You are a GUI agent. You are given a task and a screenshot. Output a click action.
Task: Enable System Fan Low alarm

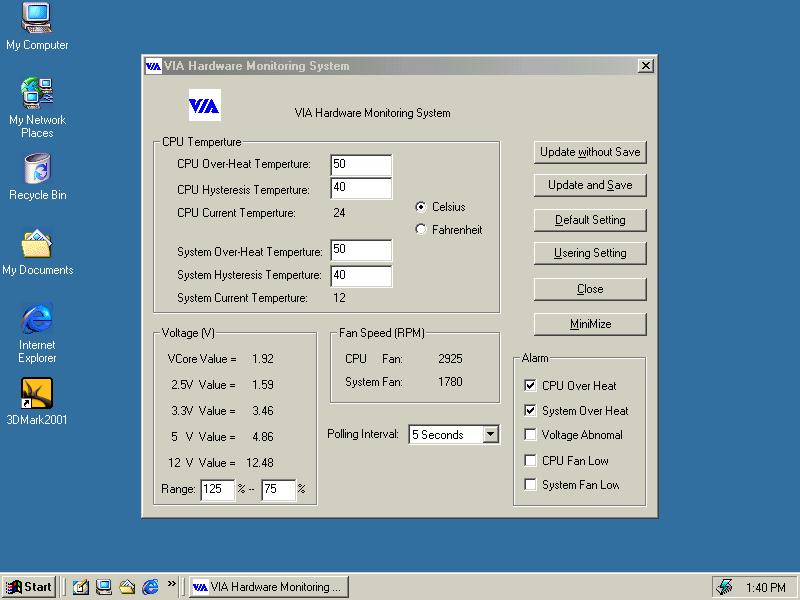[530, 485]
